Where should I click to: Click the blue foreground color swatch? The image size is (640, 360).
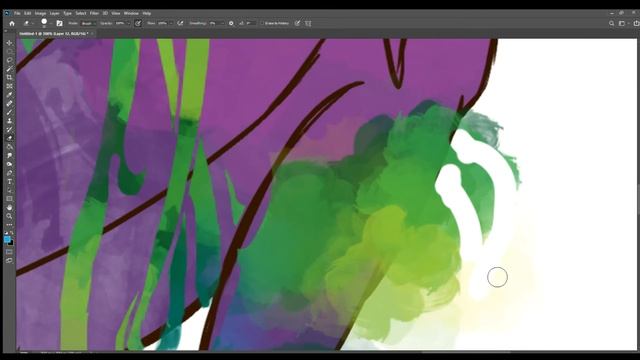[7, 239]
